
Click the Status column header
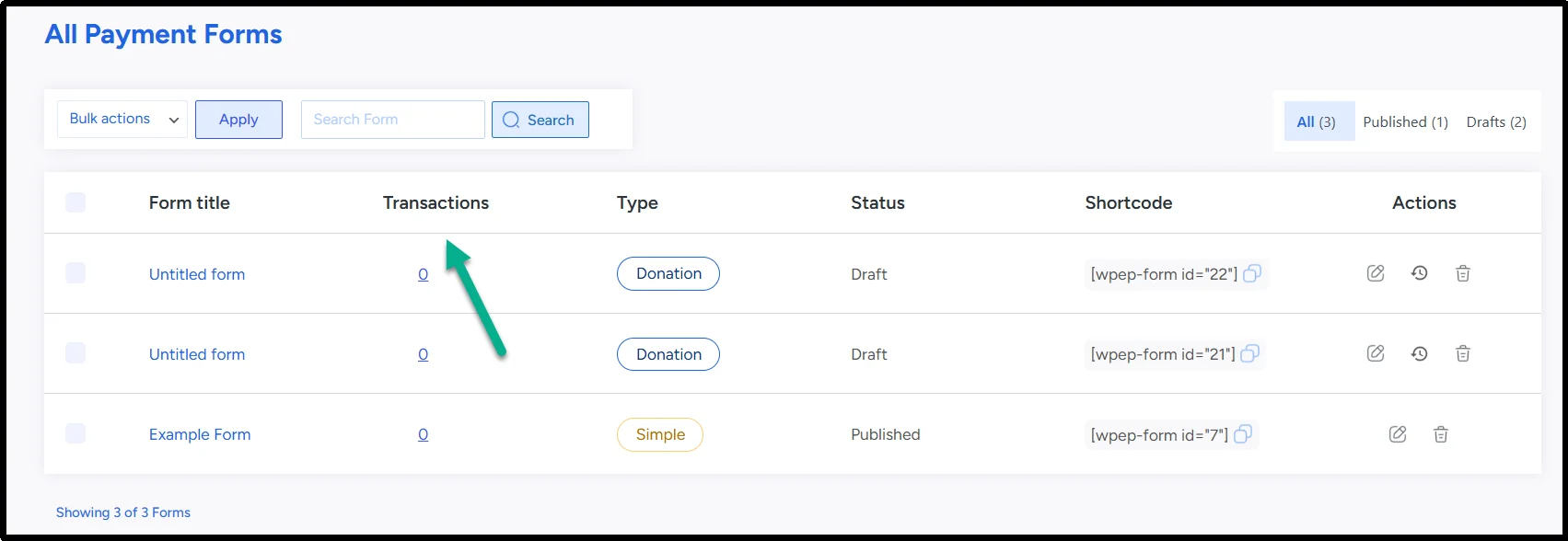pyautogui.click(x=877, y=203)
